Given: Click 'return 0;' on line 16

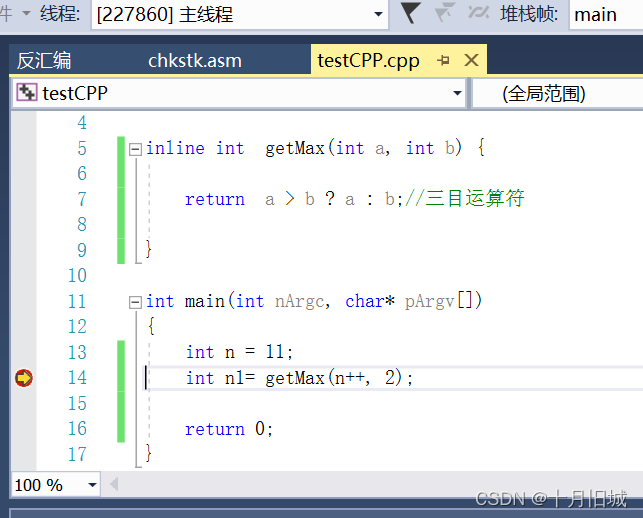Looking at the screenshot, I should pos(229,429).
